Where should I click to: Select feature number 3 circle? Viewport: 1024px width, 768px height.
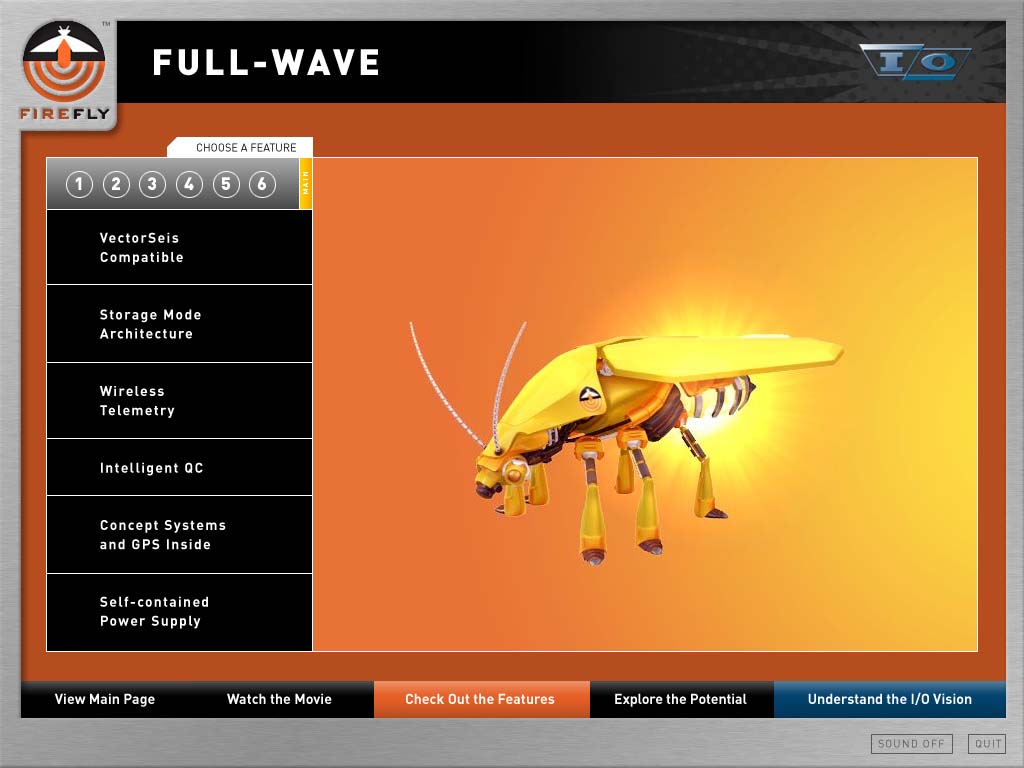[152, 184]
